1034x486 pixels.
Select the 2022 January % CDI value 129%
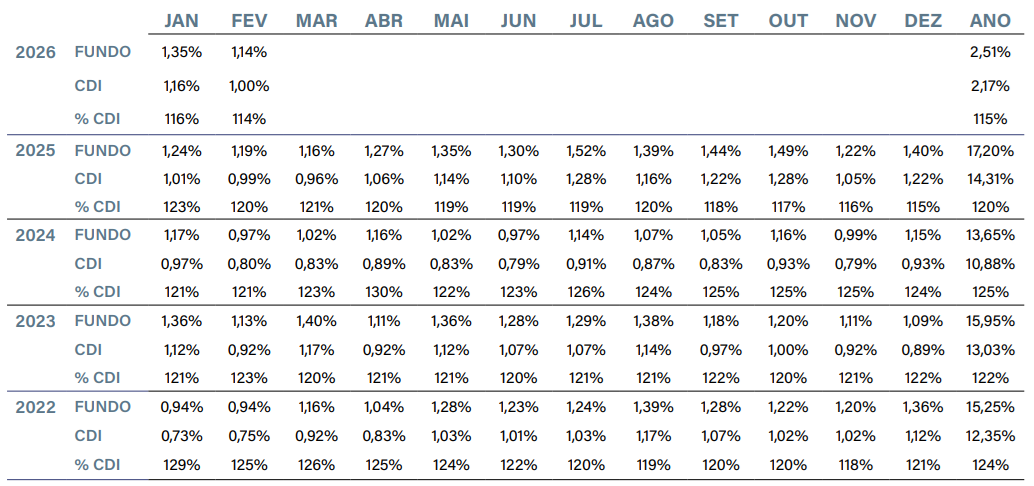point(181,464)
